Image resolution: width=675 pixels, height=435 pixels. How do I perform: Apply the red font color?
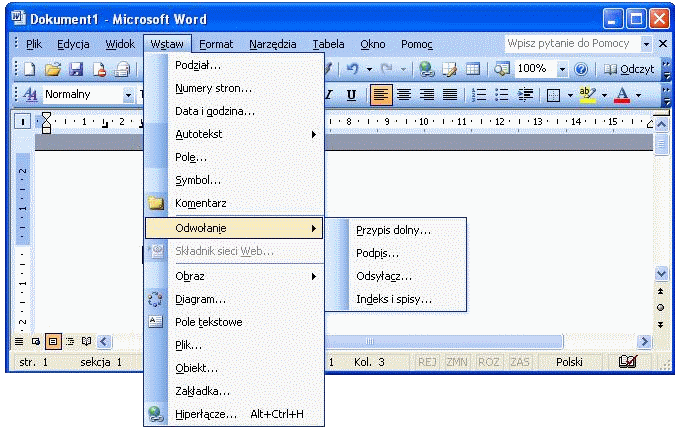tap(622, 95)
